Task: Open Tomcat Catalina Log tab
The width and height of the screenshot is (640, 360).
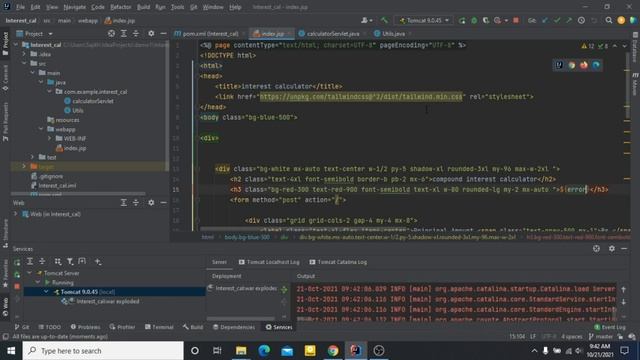Action: [338, 262]
